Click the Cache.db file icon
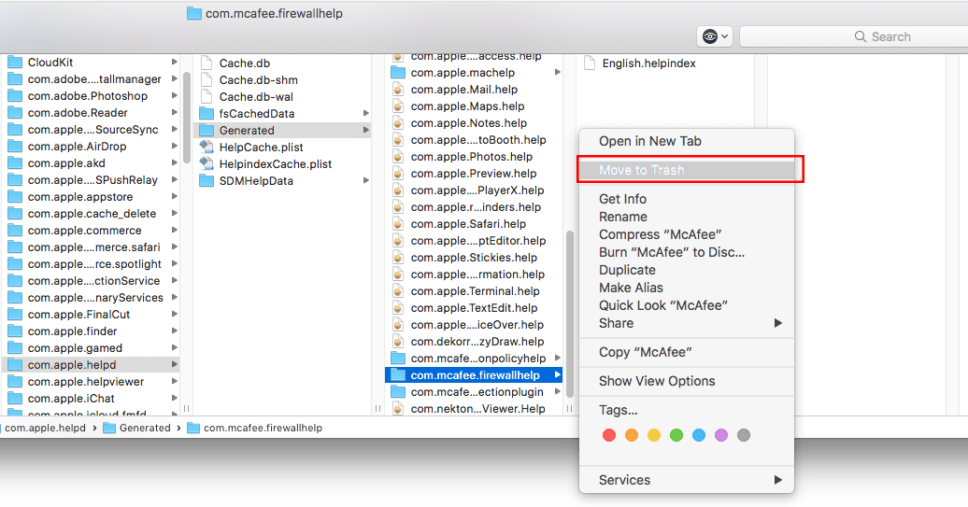The height and width of the screenshot is (507, 968). [207, 63]
